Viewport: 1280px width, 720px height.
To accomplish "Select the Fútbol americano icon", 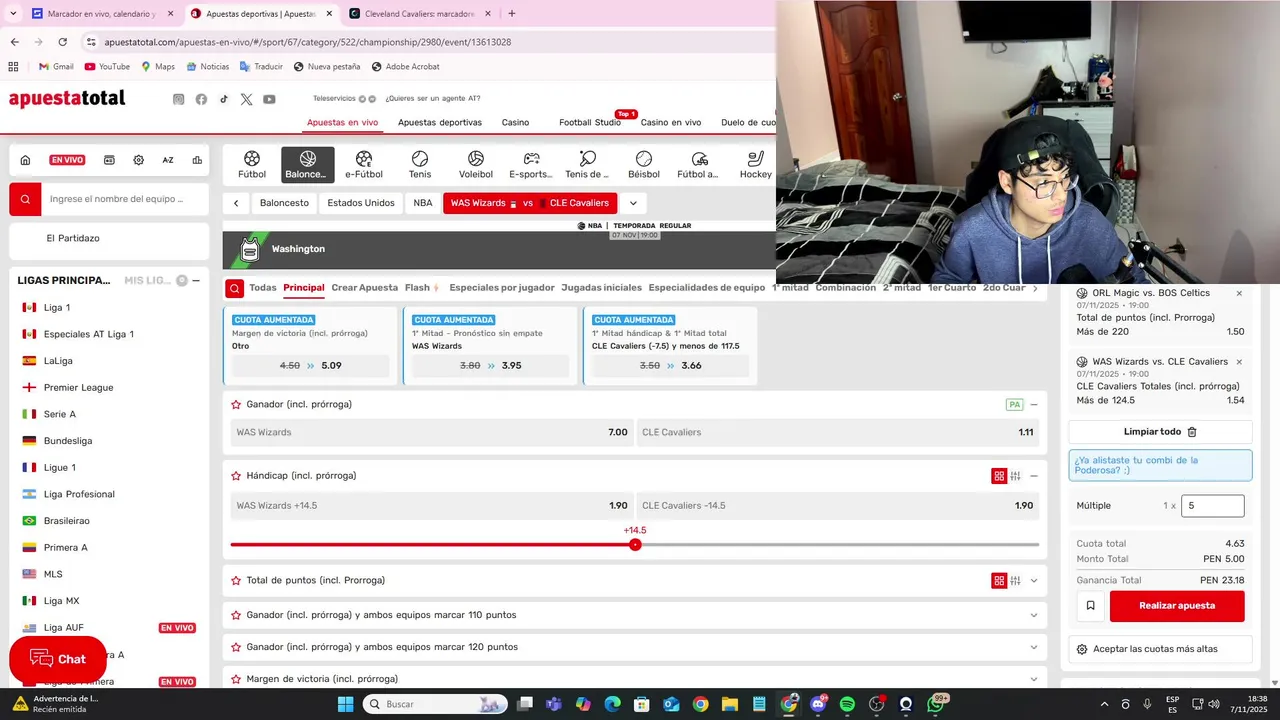I will 699,165.
